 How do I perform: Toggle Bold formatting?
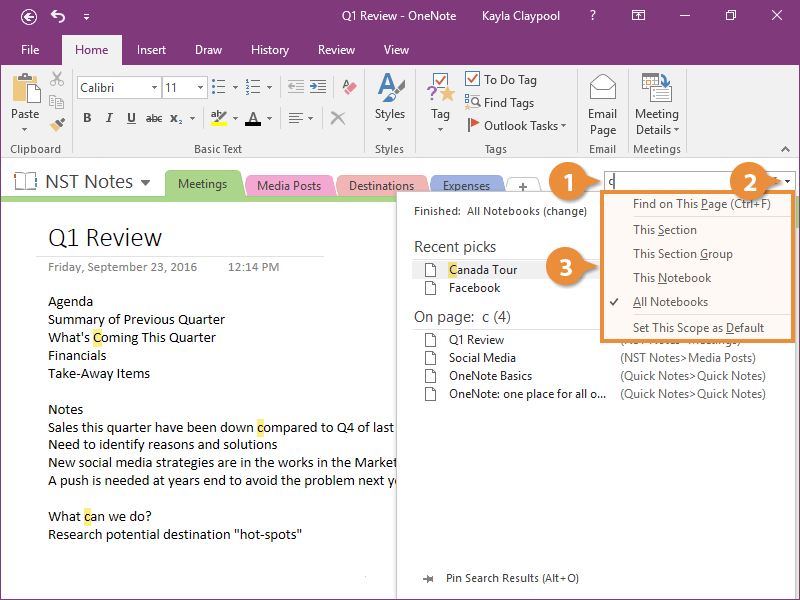coord(87,118)
